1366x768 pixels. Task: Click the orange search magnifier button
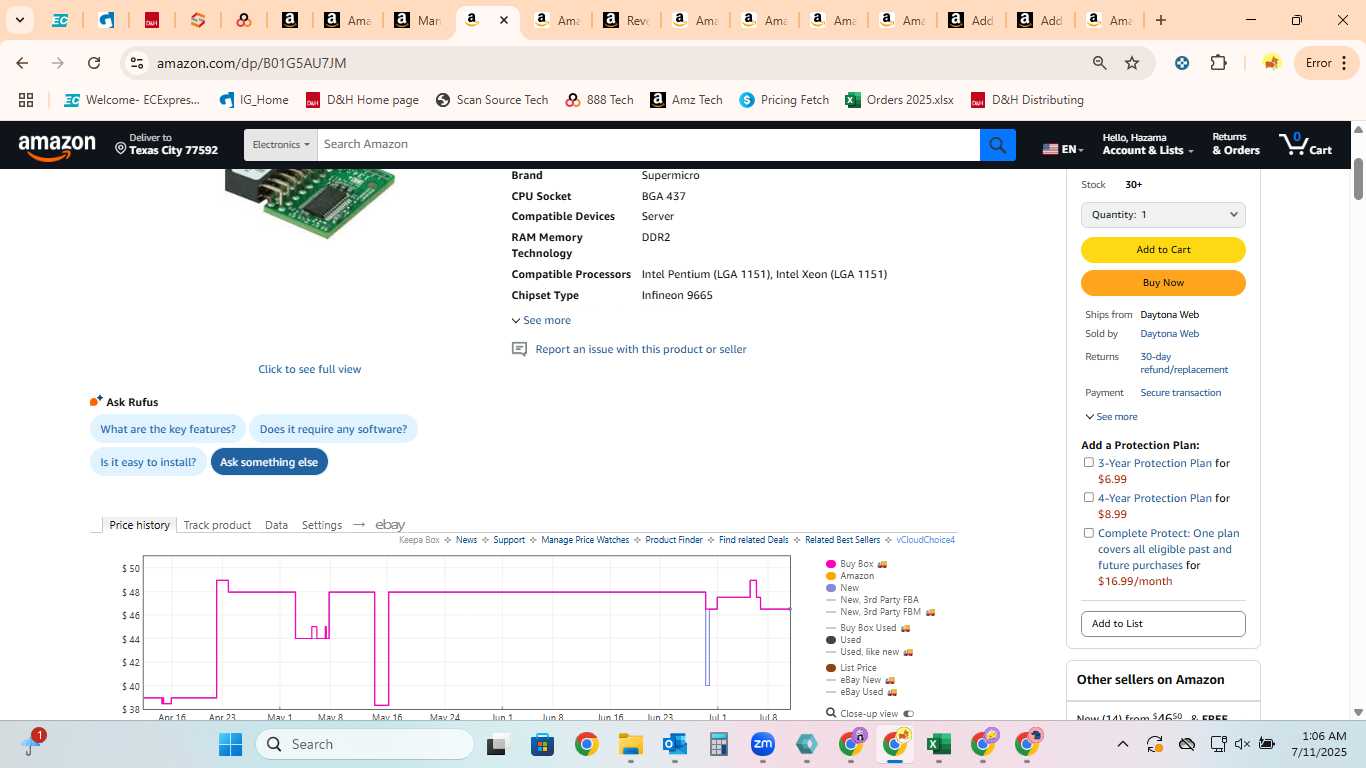click(x=998, y=145)
